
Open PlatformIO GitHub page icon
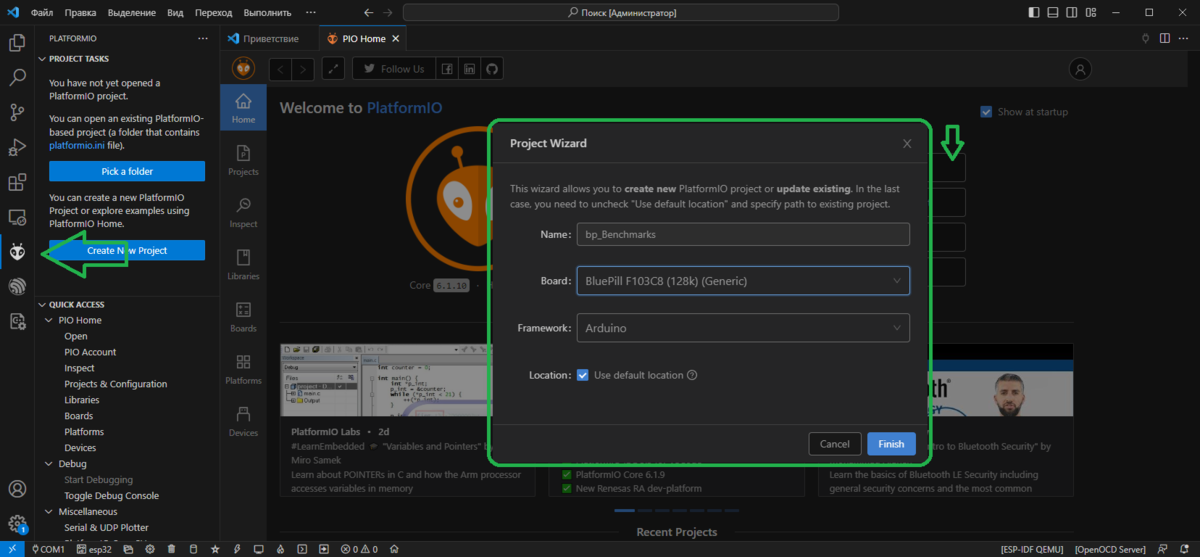coord(491,69)
